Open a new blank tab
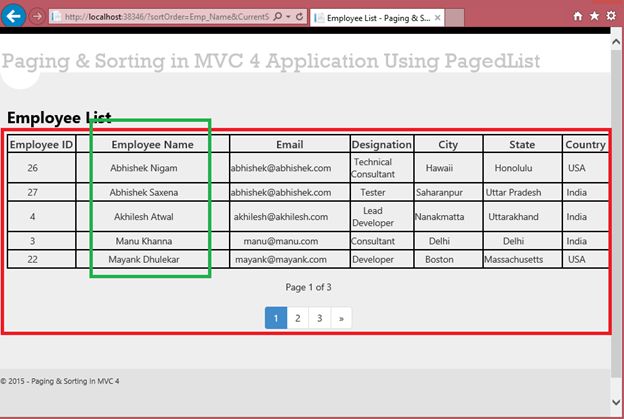Viewport: 624px width, 419px height. [454, 18]
